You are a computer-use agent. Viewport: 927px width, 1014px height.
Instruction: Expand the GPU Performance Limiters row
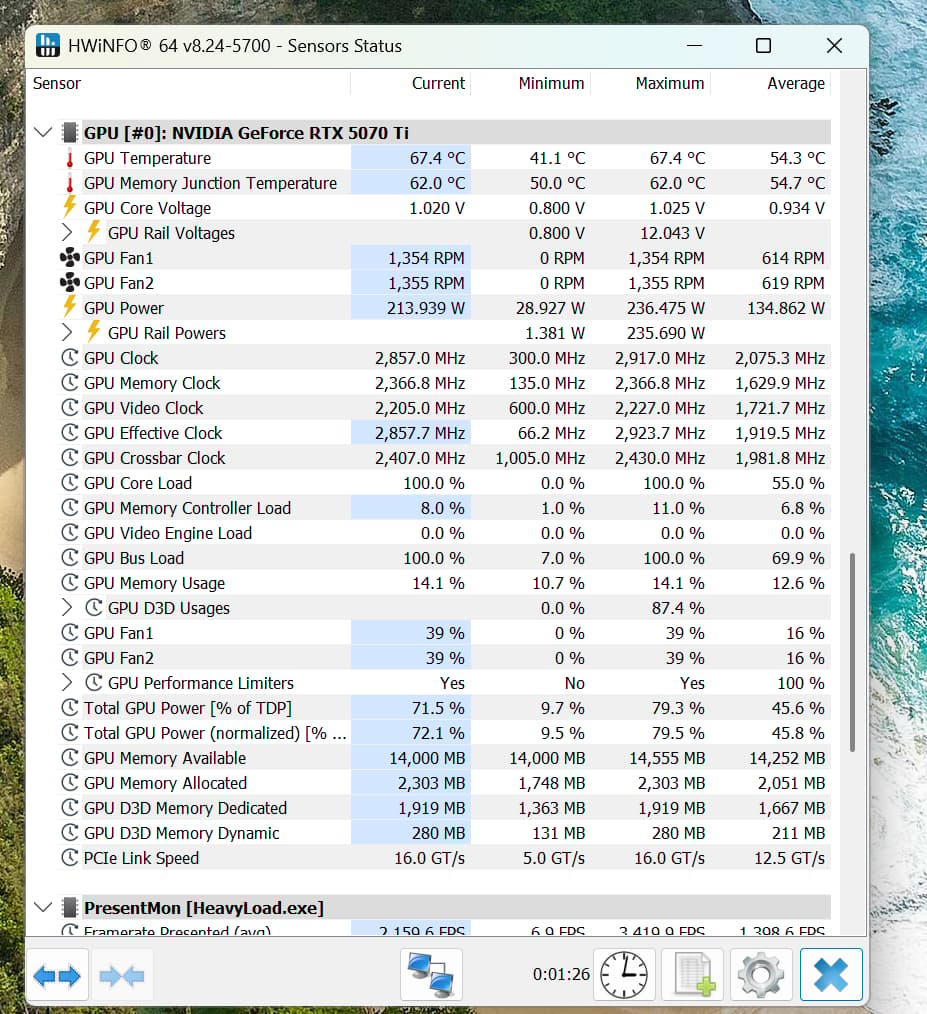tap(67, 682)
